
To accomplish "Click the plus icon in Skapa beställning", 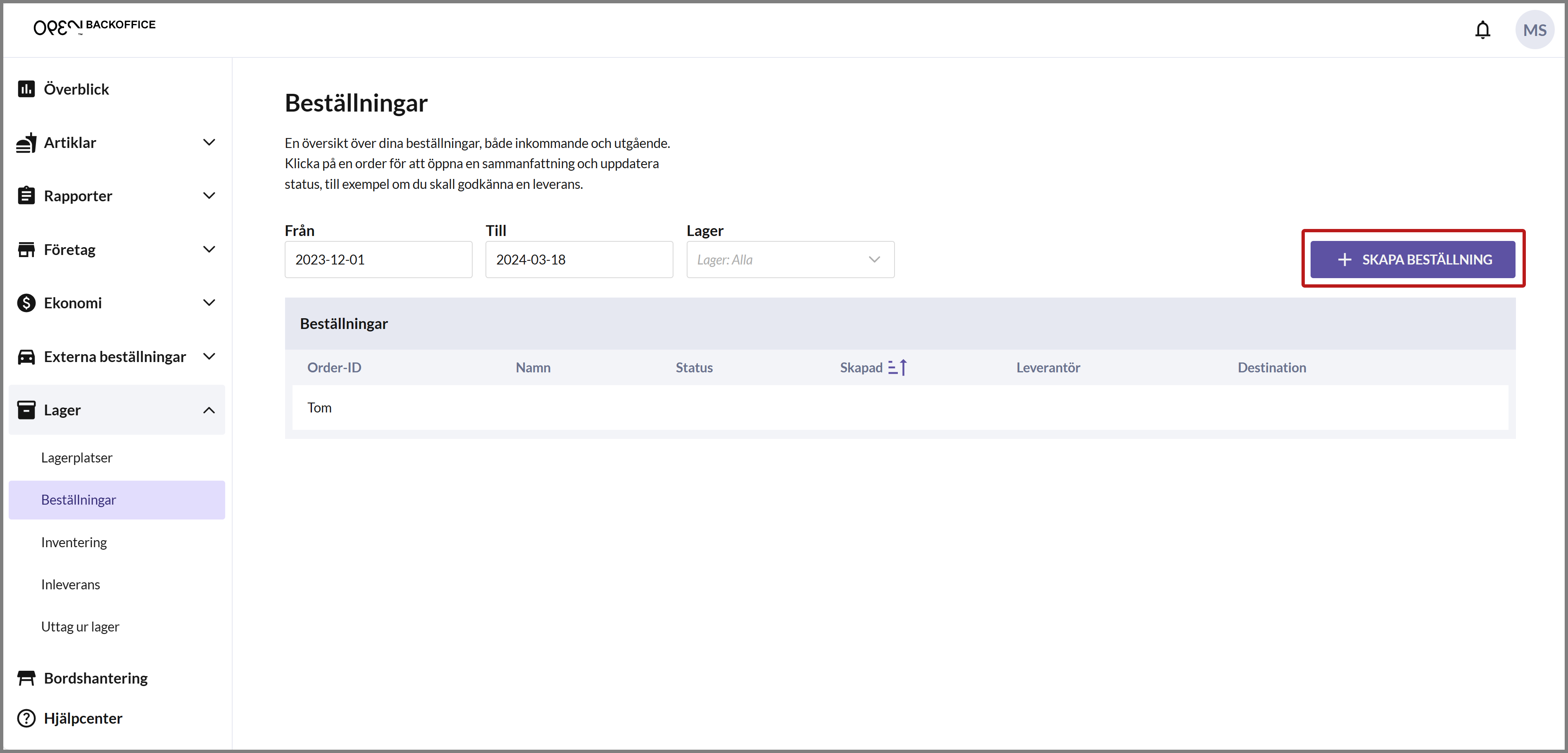I will [x=1344, y=259].
